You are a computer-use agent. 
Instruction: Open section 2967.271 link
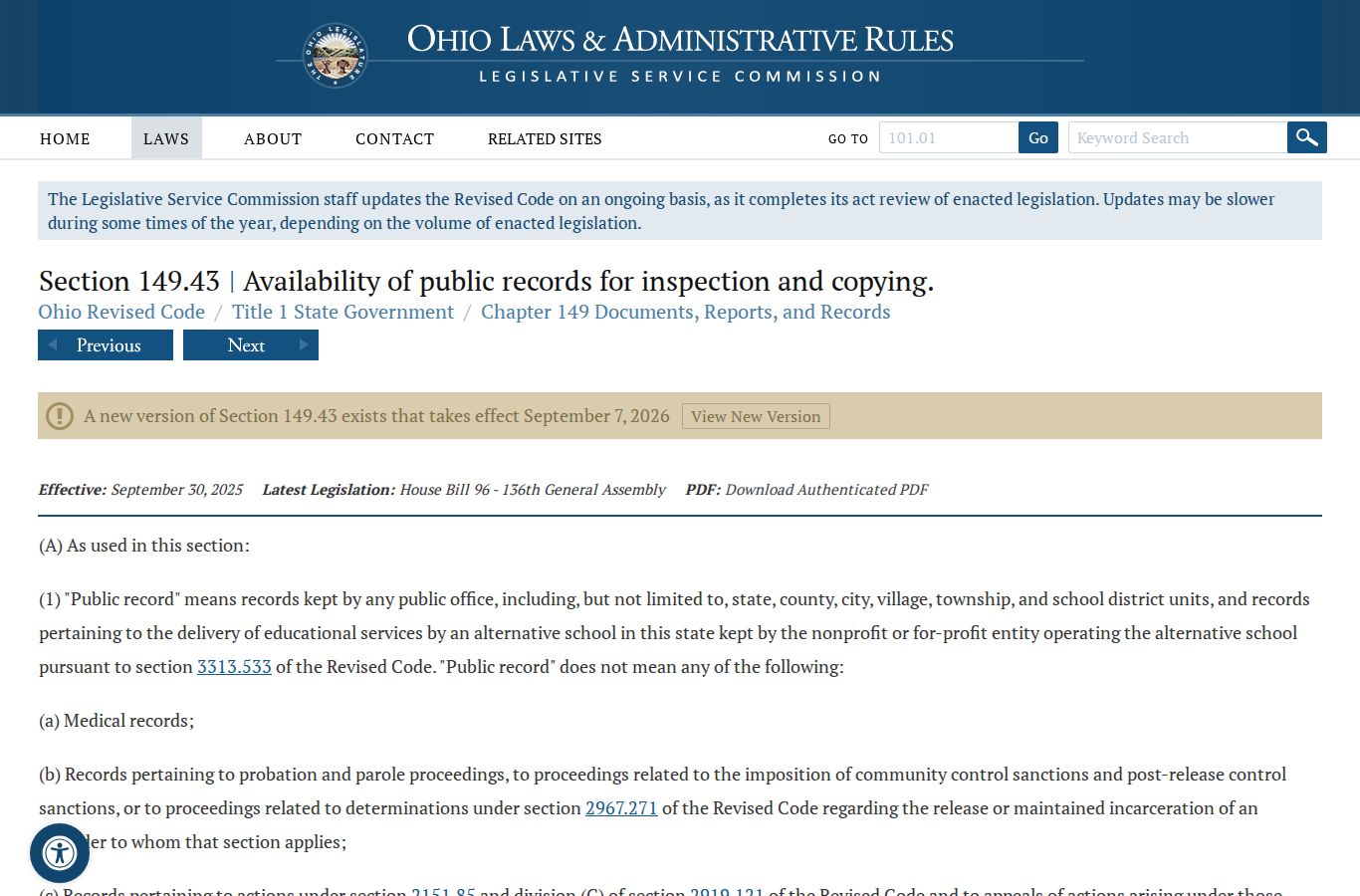click(x=621, y=808)
